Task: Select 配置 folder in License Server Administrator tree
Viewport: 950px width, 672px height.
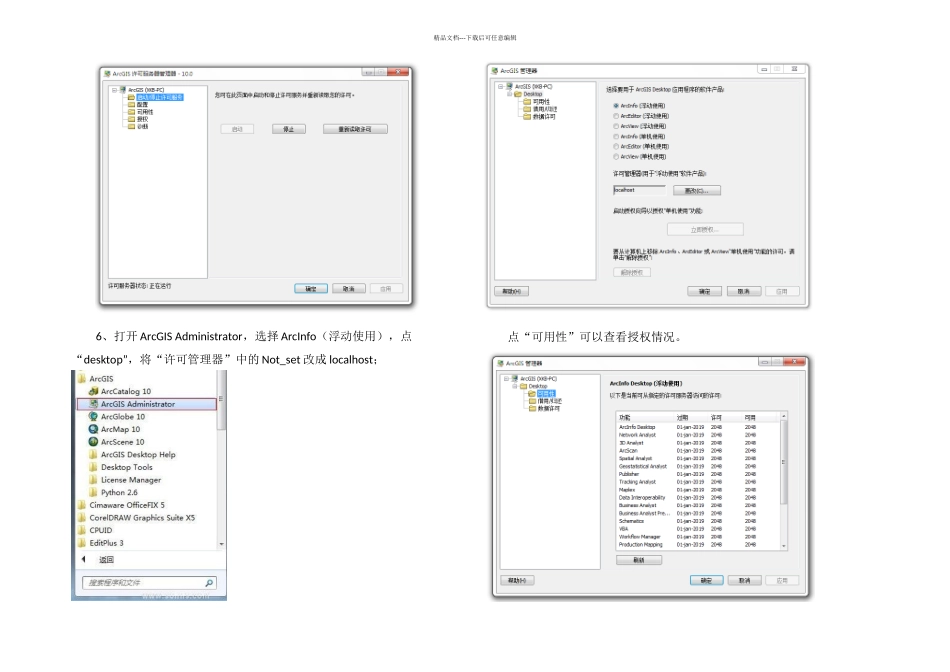Action: click(138, 105)
